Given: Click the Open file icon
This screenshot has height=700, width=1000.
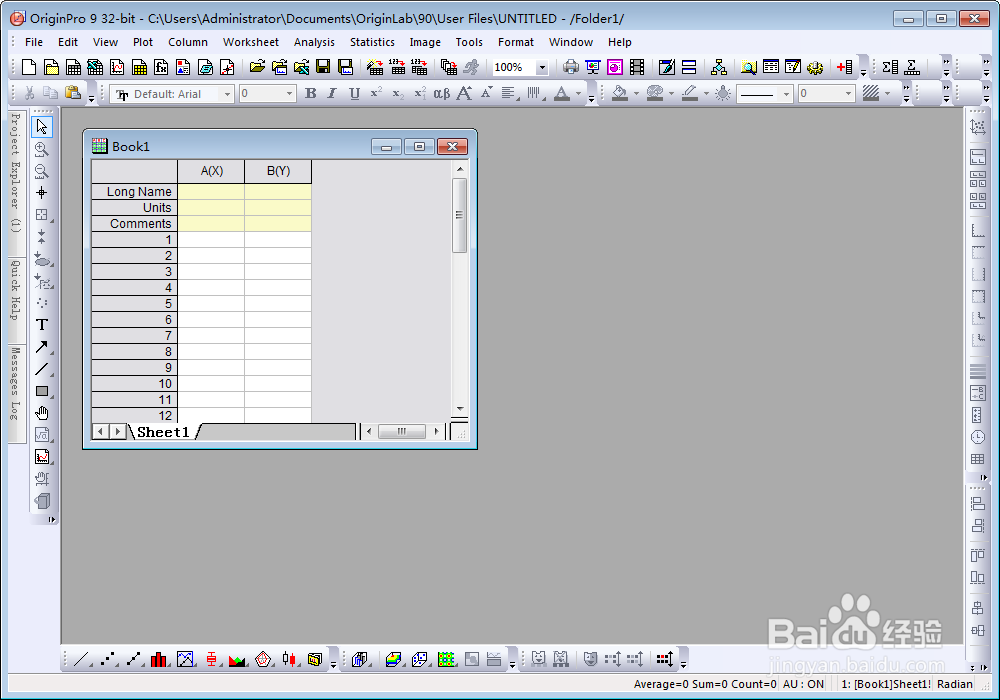Looking at the screenshot, I should 257,67.
